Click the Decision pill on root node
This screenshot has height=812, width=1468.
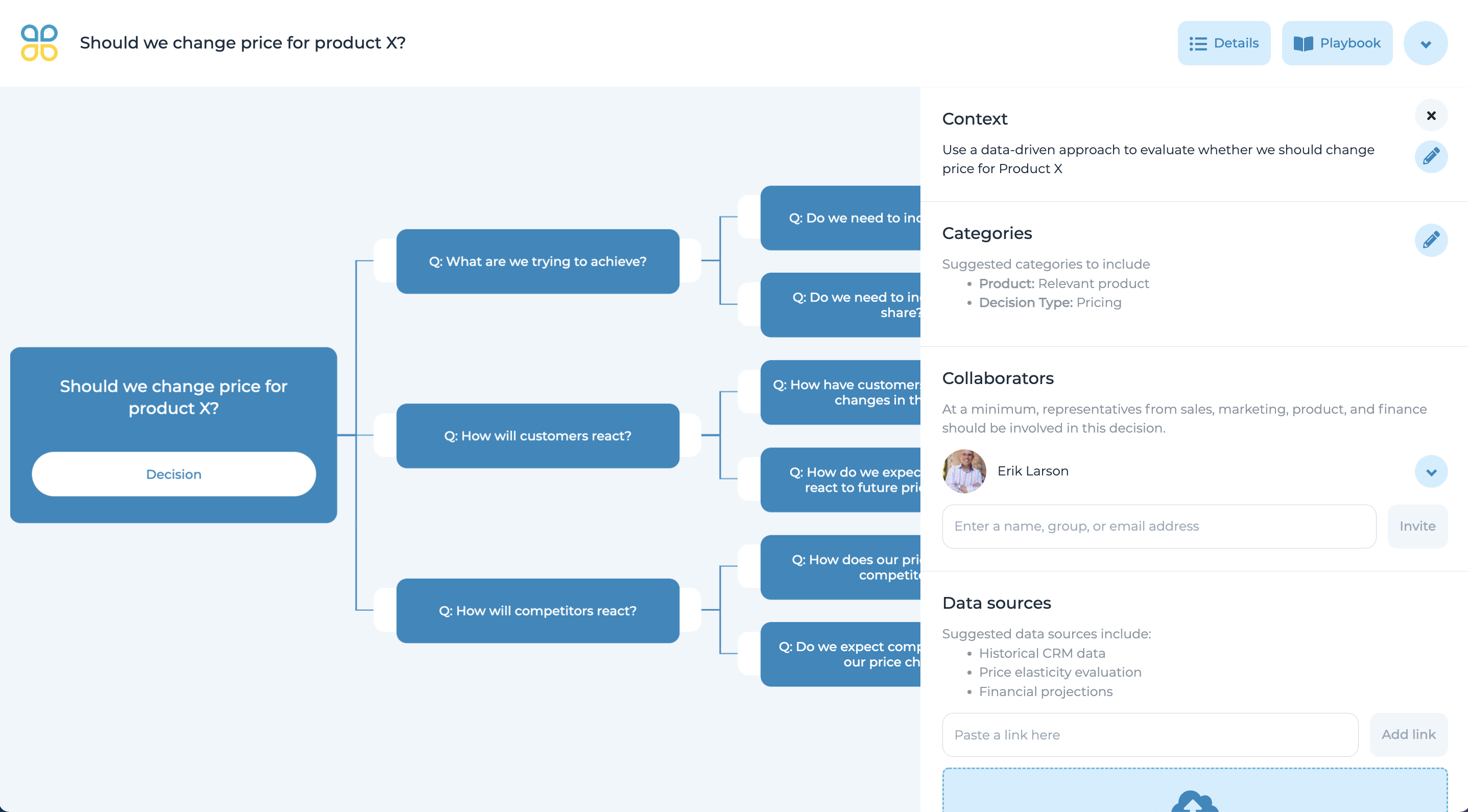click(x=174, y=474)
